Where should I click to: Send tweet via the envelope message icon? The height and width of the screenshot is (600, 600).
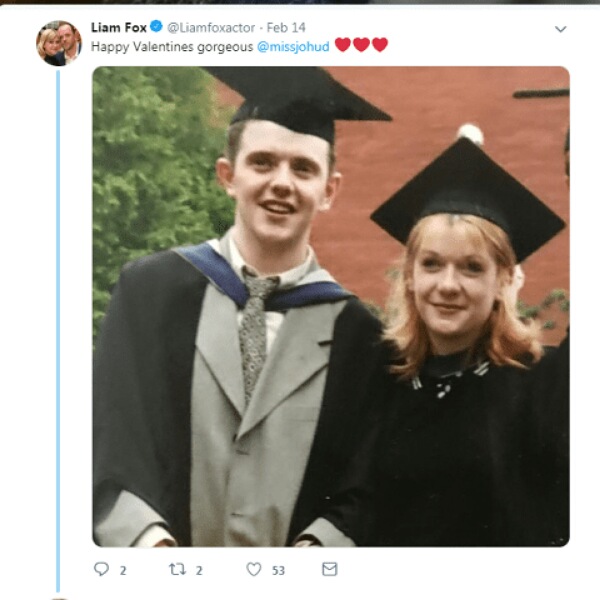[x=329, y=569]
